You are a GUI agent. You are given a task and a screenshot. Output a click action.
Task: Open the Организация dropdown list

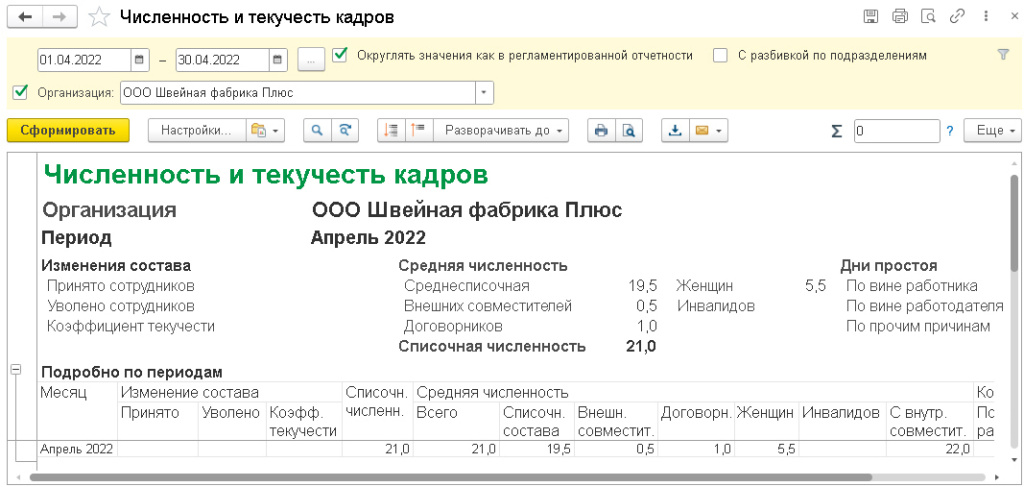point(485,93)
